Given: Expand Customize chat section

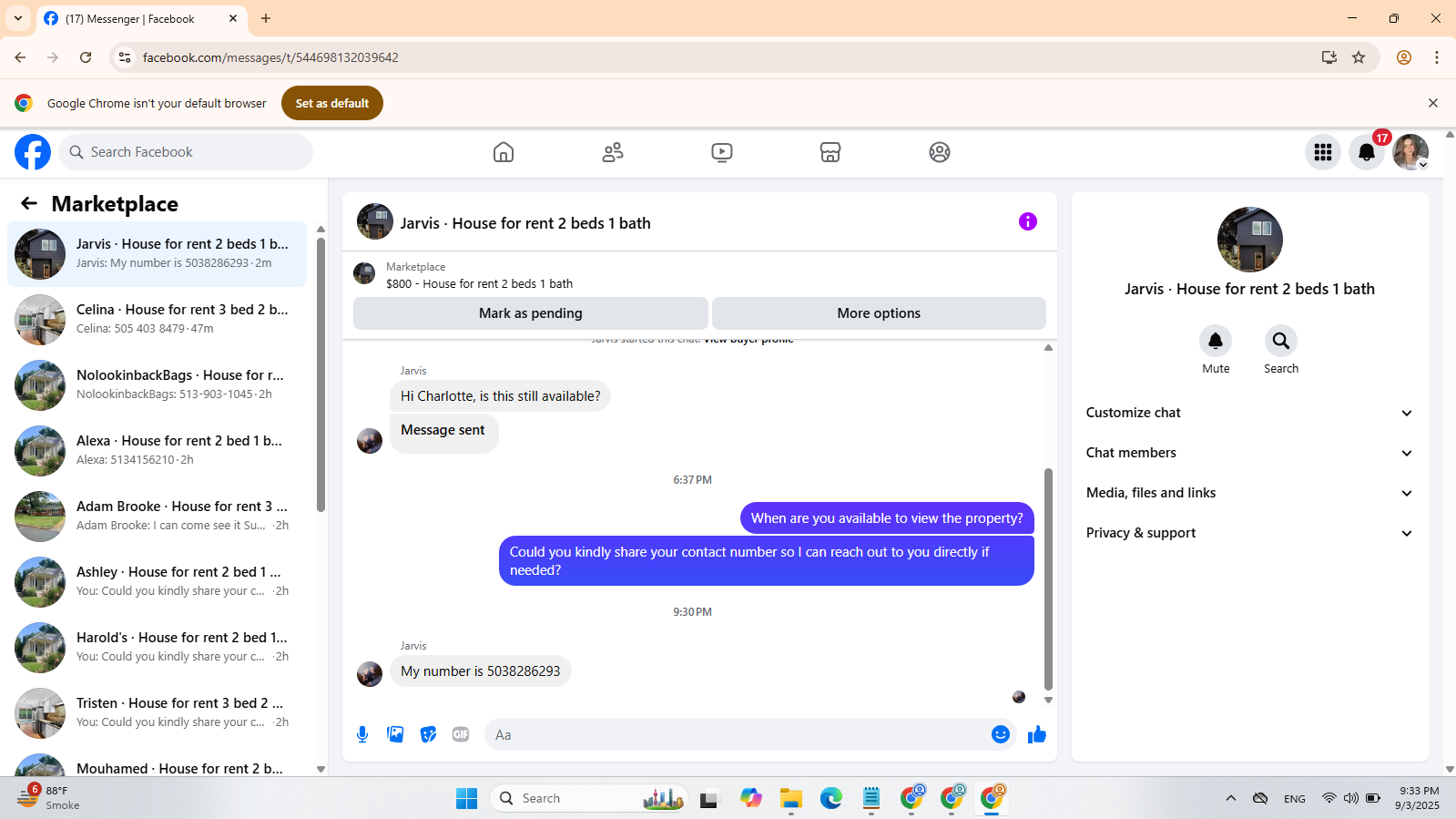Looking at the screenshot, I should click(1249, 413).
